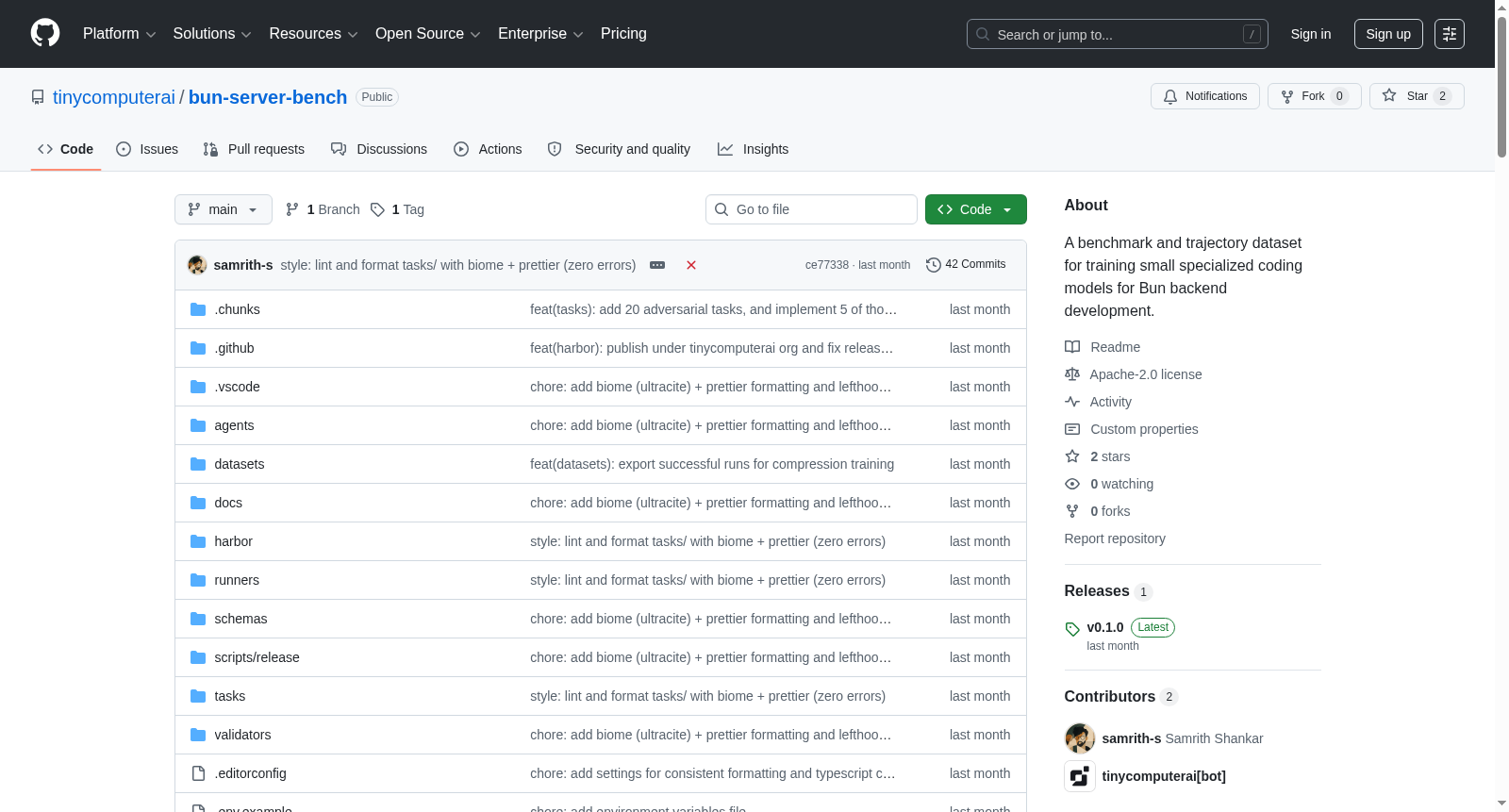Click the schemas folder icon
The width and height of the screenshot is (1509, 812).
coord(198,619)
